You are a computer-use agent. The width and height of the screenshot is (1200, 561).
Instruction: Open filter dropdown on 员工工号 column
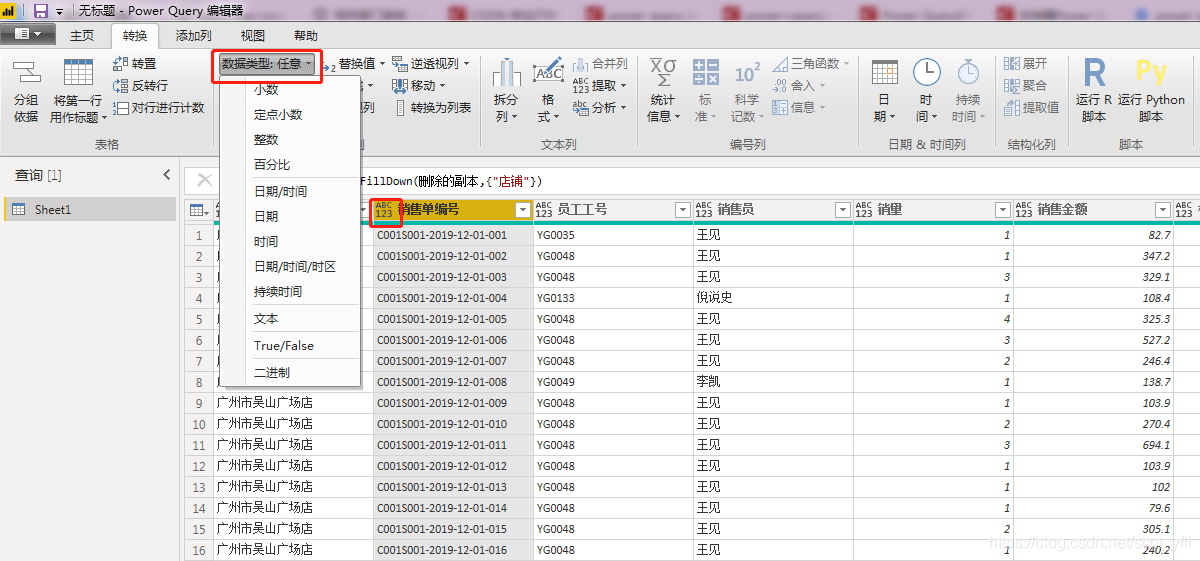[683, 210]
